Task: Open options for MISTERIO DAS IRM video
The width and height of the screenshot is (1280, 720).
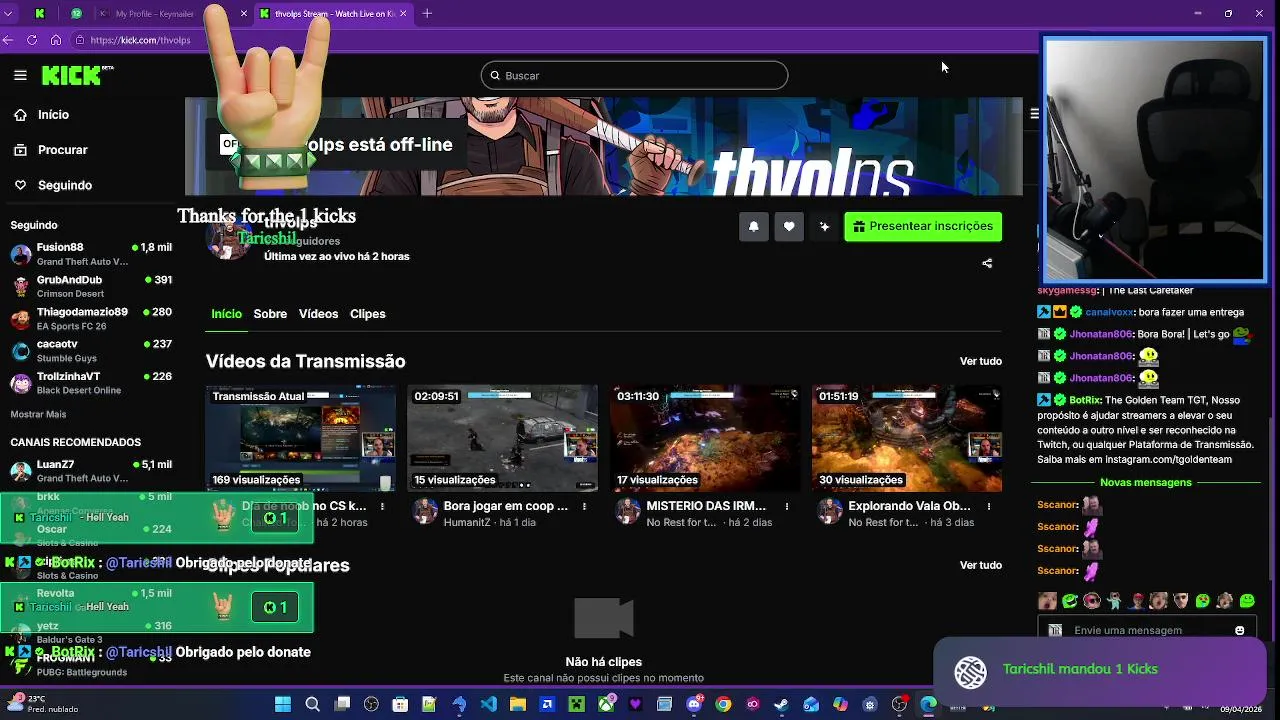Action: 787,506
